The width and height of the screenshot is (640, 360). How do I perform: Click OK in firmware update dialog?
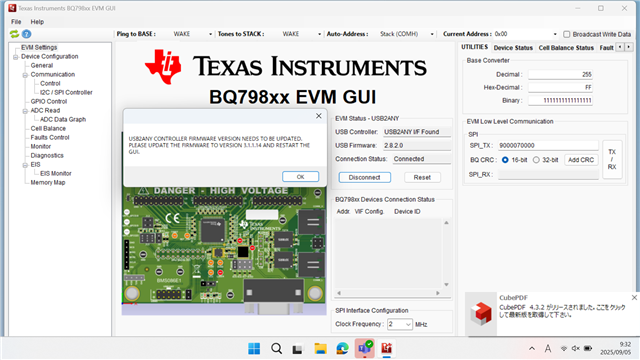tap(300, 177)
